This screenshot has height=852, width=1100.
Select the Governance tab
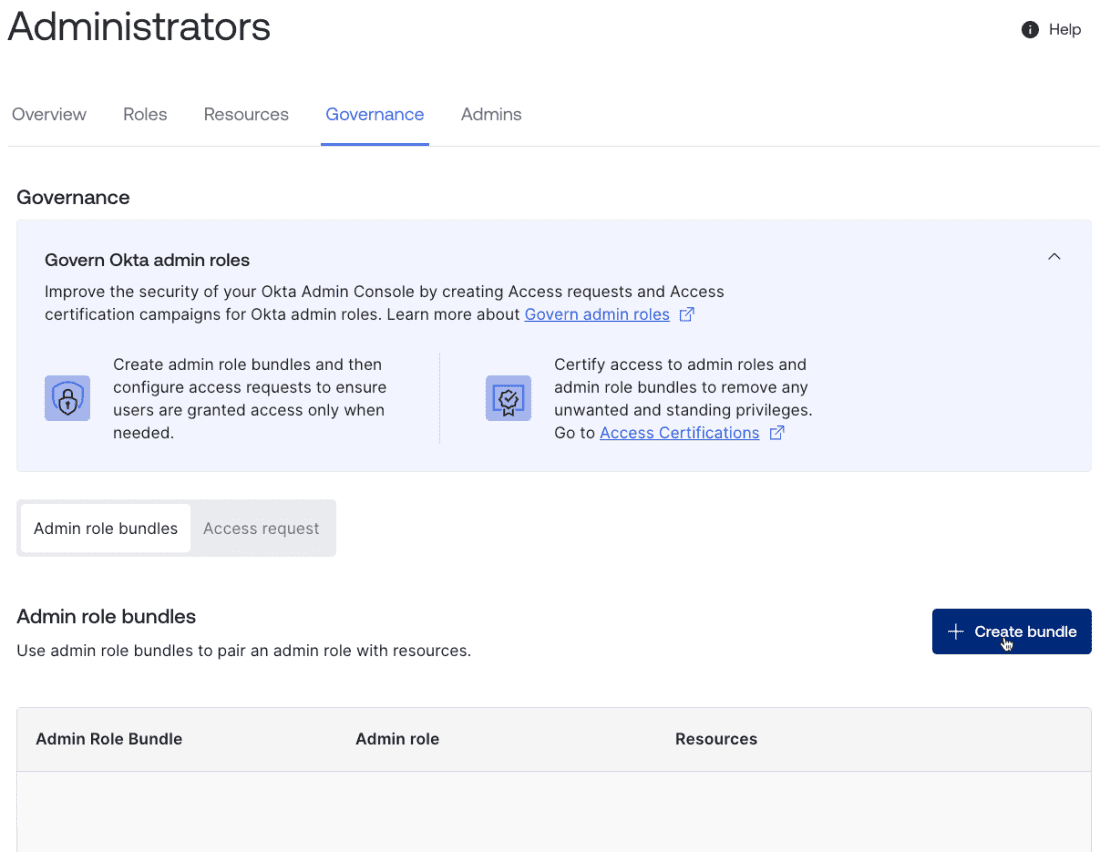point(375,114)
